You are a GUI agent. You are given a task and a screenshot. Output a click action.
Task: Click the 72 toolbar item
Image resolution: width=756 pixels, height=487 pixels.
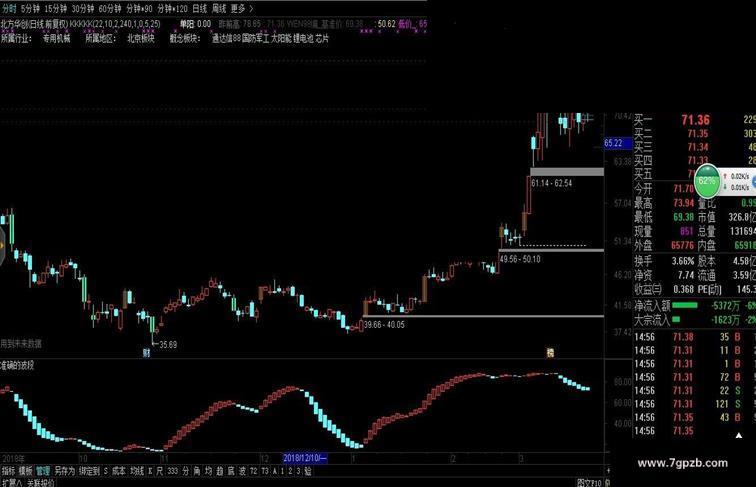click(254, 471)
